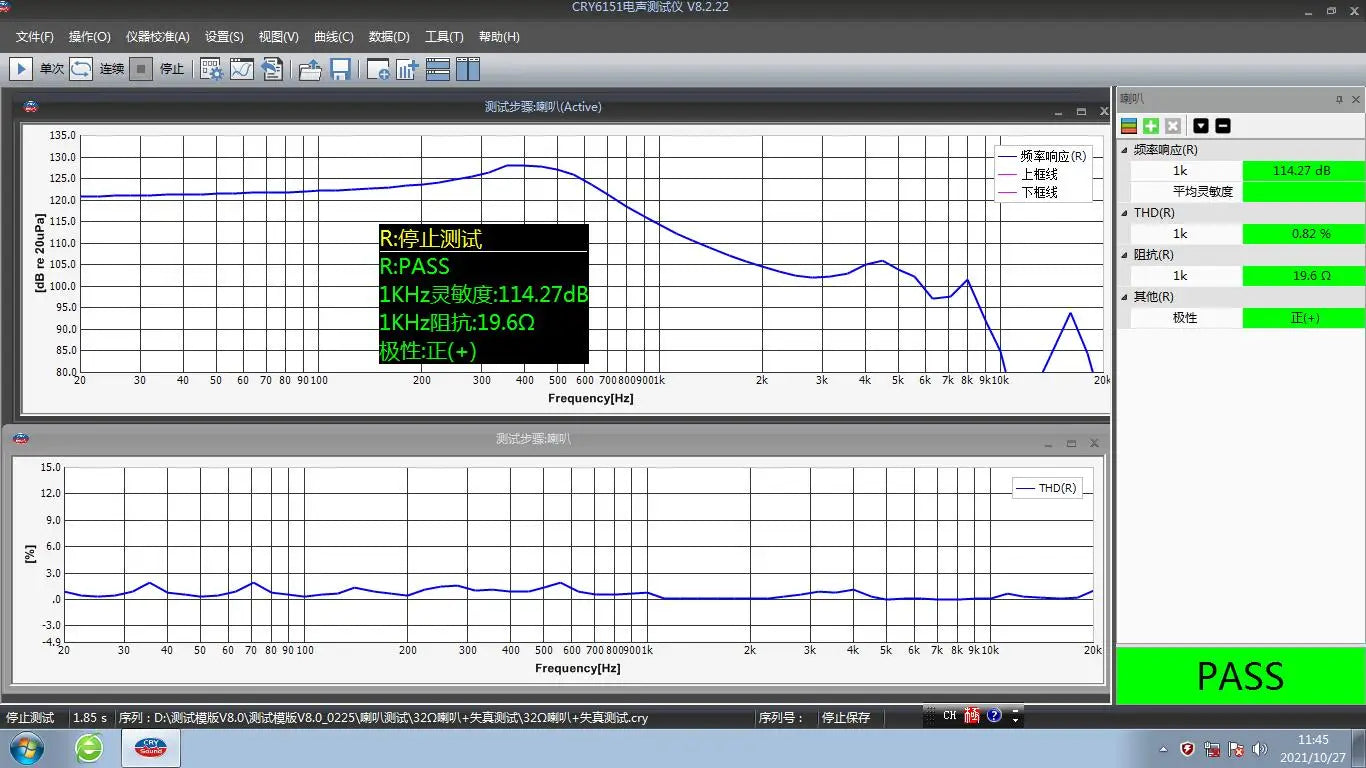
Task: Click the add new window icon
Action: 378,69
